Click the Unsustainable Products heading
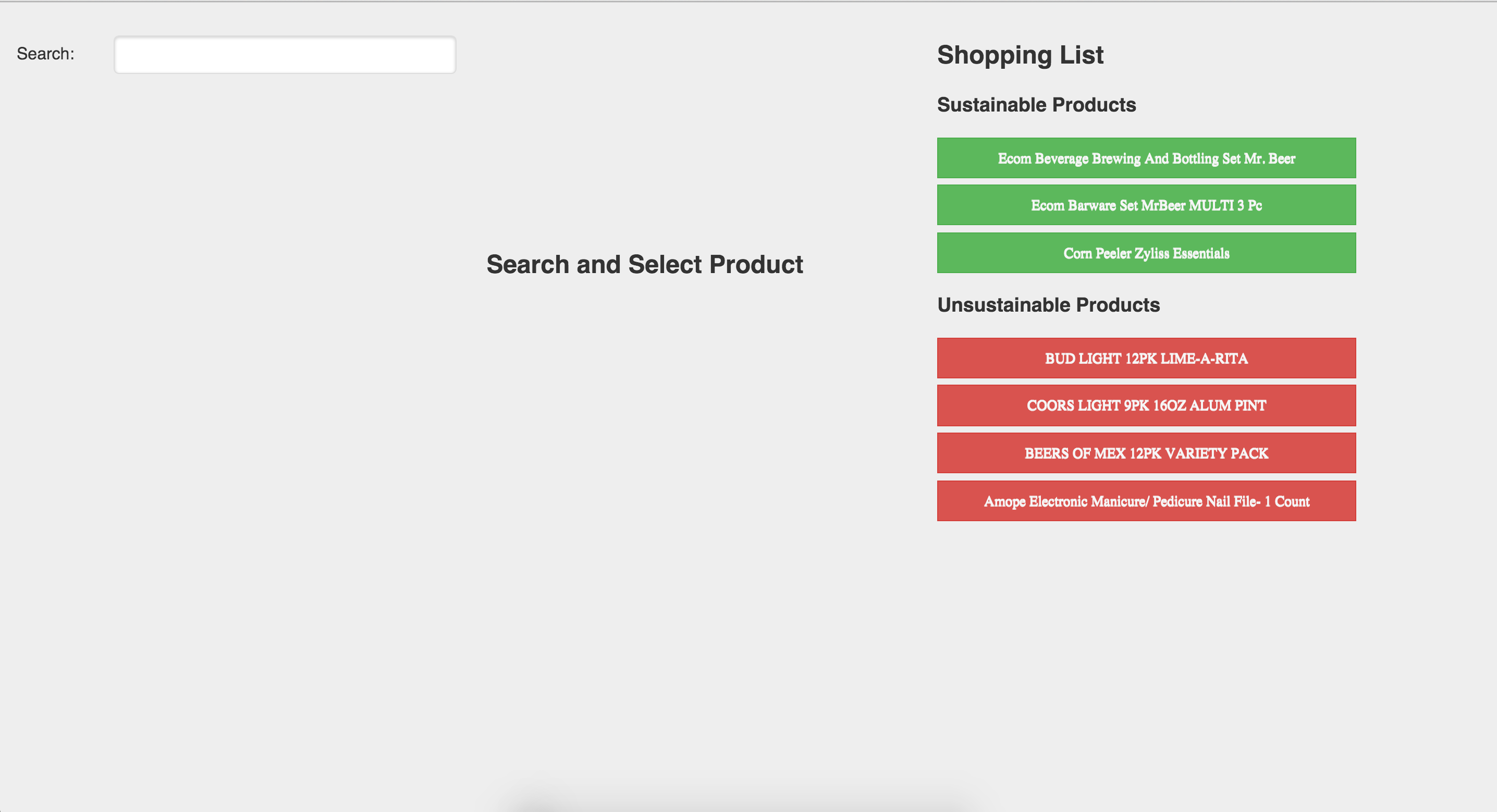This screenshot has height=812, width=1497. [x=1048, y=304]
